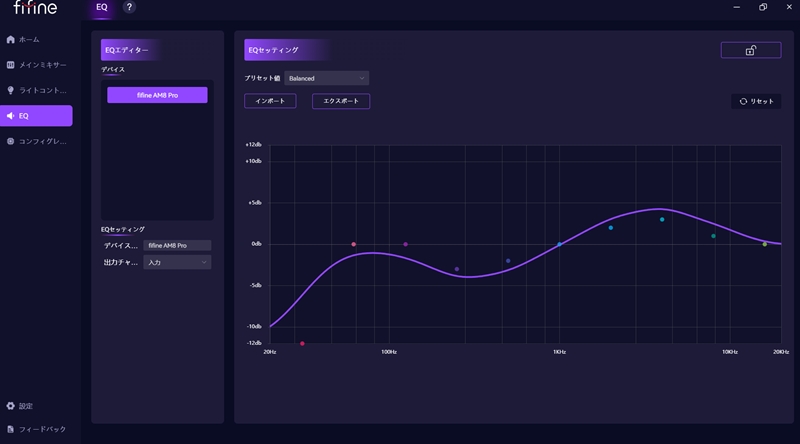This screenshot has width=800, height=444.
Task: Click the インポート import button
Action: [270, 101]
